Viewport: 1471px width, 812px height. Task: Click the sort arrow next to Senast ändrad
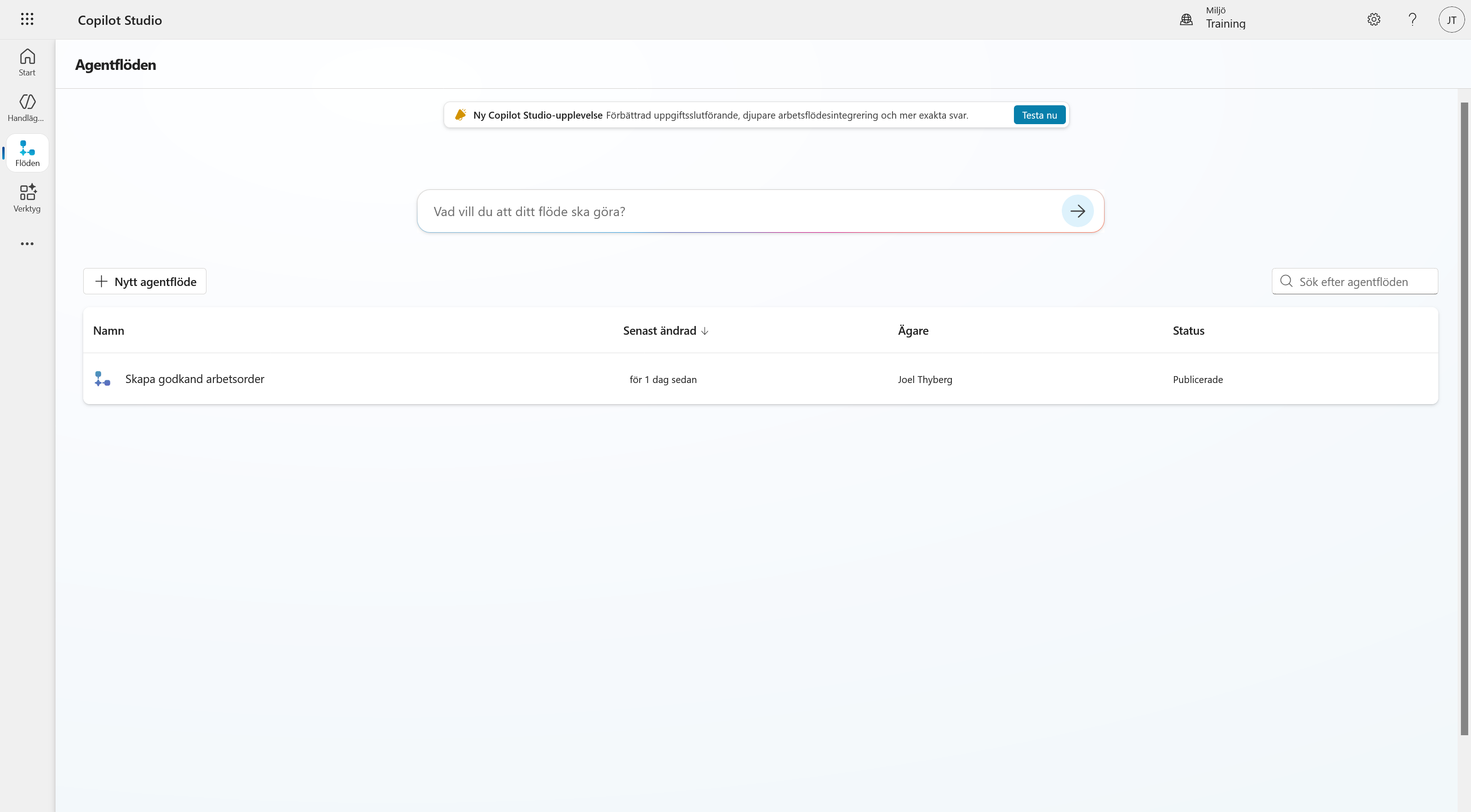[x=704, y=331]
